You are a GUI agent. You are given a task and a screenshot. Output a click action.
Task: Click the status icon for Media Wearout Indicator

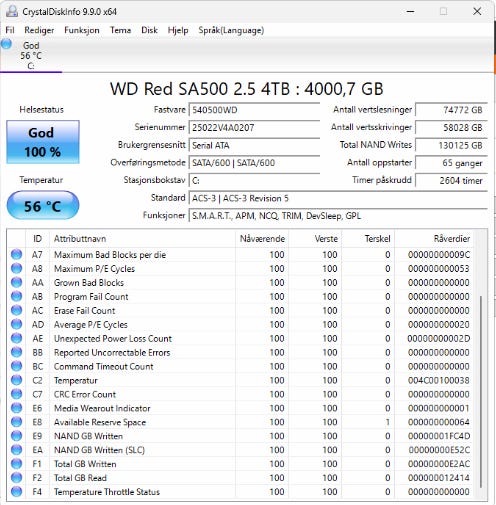(x=16, y=408)
